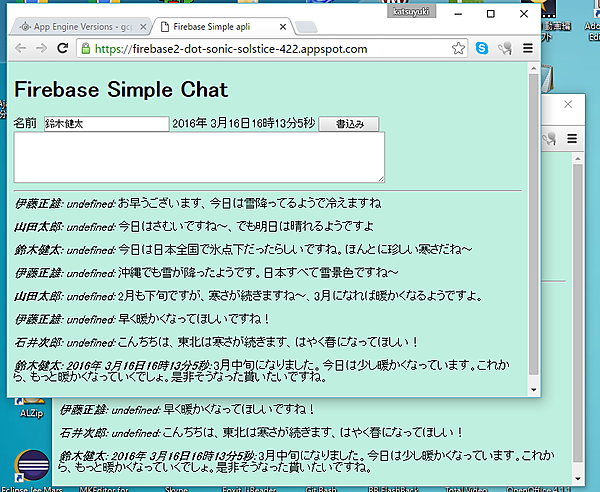
Task: Click scrollbar up arrow in background window
Action: tap(578, 158)
